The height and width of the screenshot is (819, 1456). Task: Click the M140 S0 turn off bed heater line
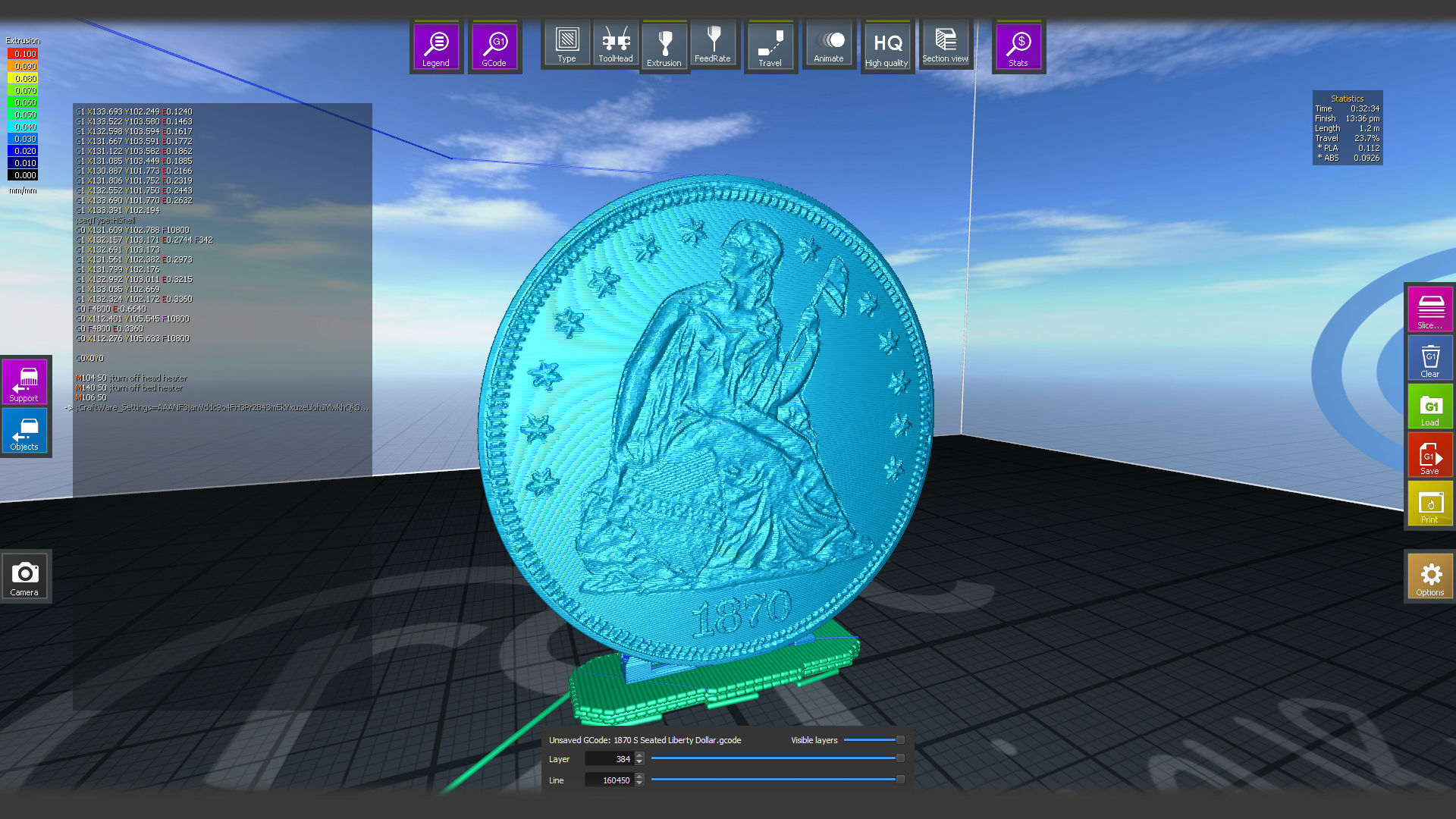coord(129,388)
